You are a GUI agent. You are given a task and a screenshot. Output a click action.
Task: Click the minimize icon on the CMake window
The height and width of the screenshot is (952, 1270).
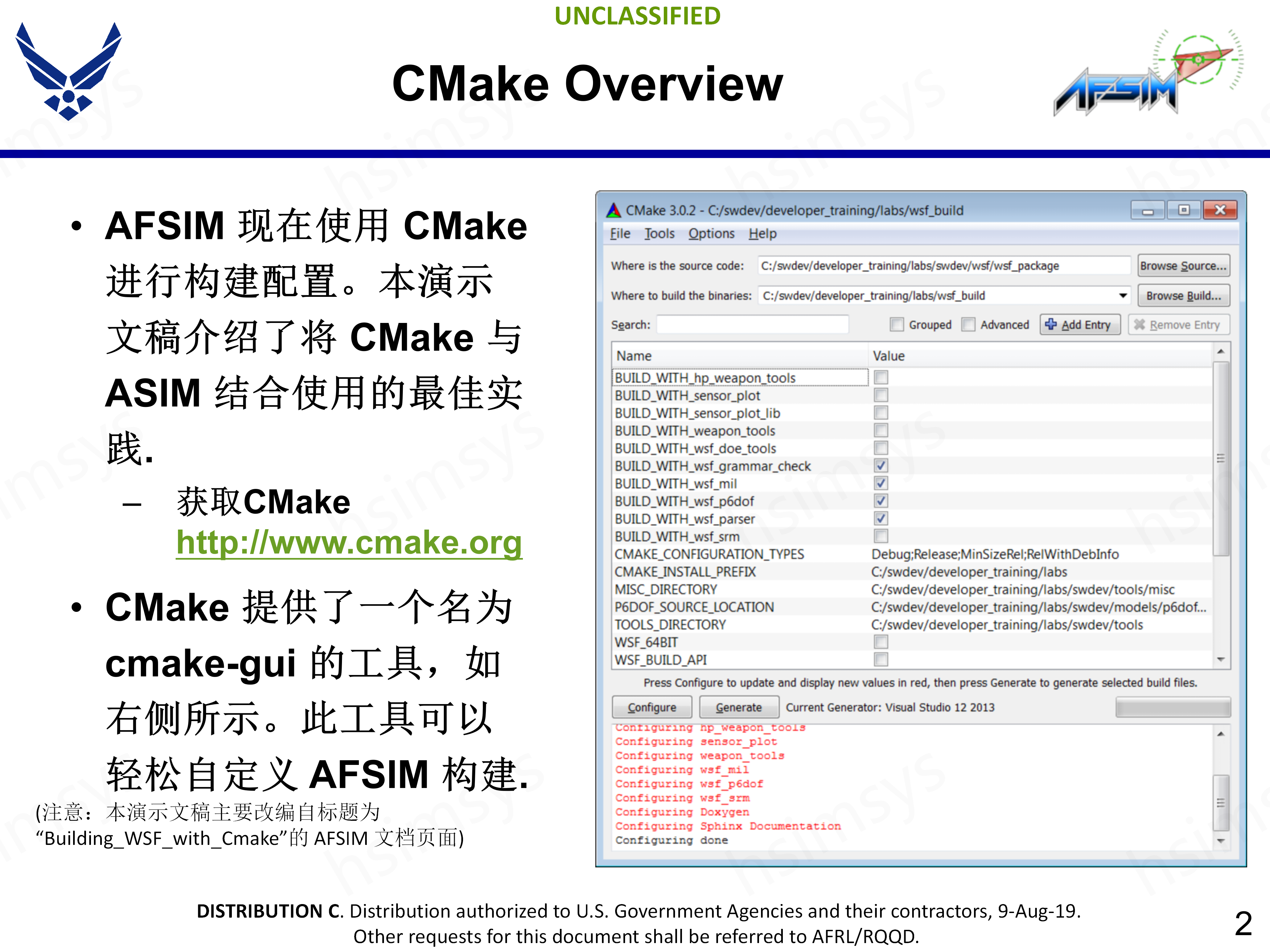(1148, 210)
